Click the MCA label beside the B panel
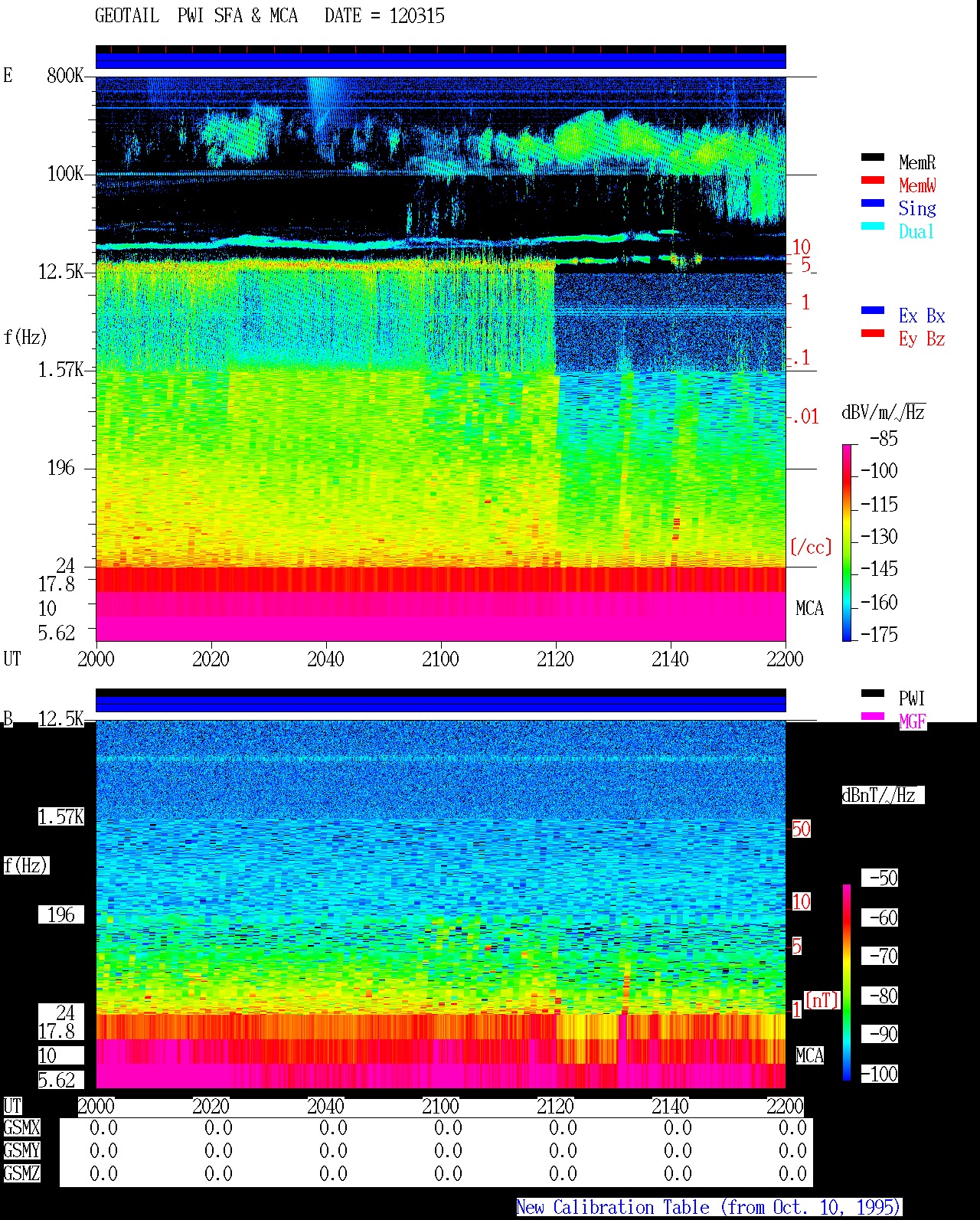 (x=809, y=1055)
